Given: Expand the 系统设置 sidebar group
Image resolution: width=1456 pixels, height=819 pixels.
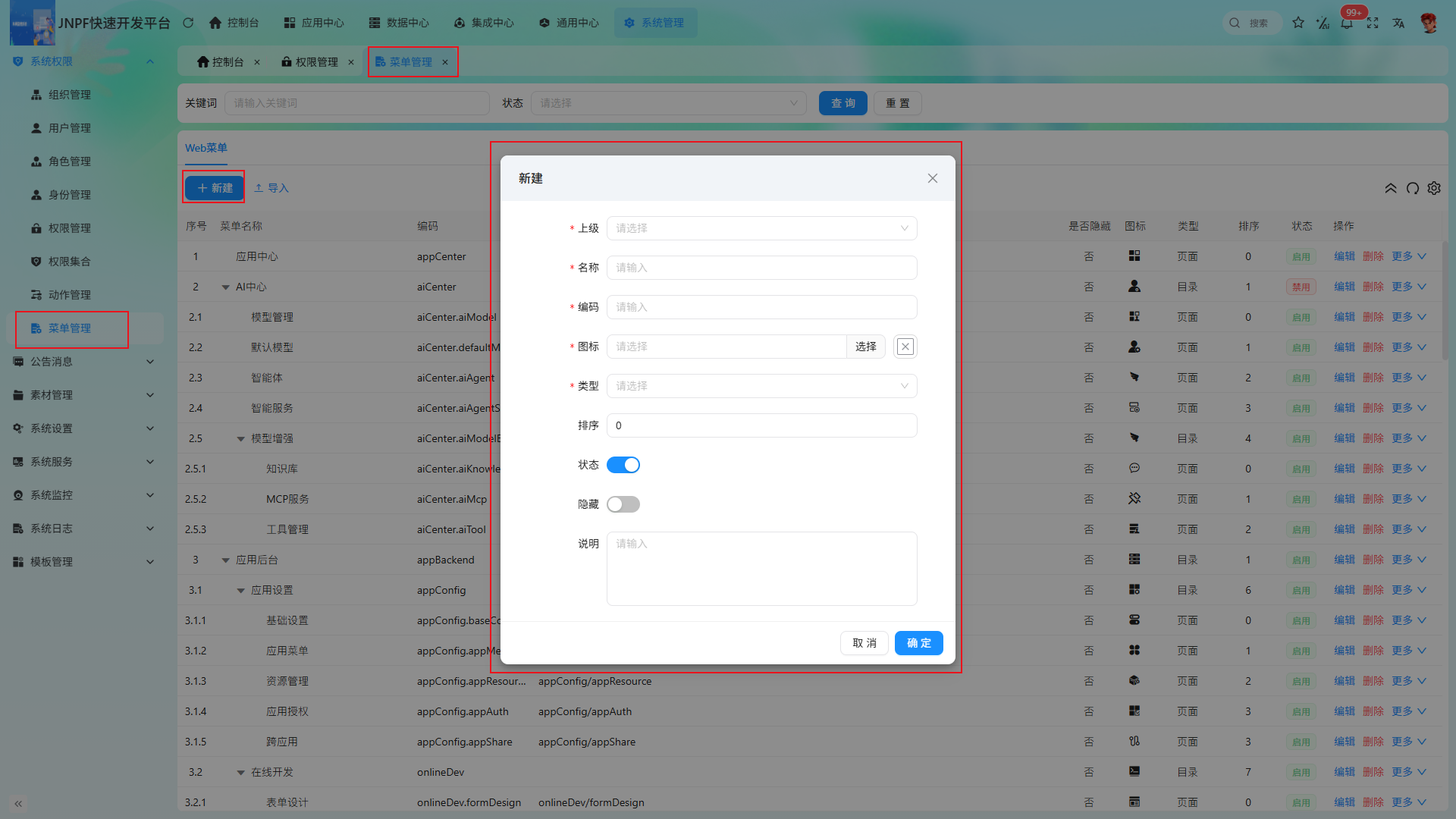Looking at the screenshot, I should pos(150,428).
